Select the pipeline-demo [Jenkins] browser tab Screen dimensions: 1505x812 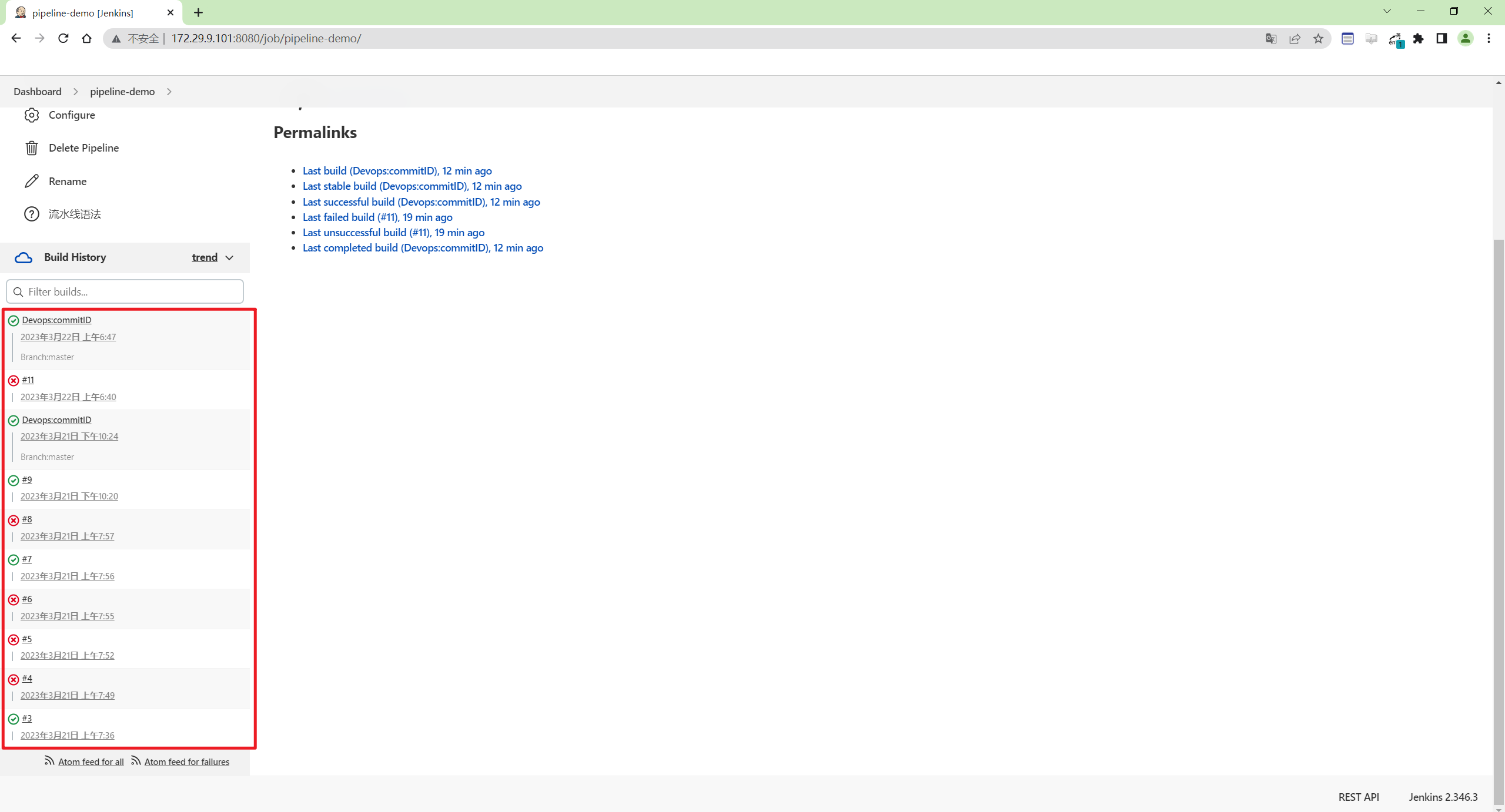pyautogui.click(x=94, y=13)
